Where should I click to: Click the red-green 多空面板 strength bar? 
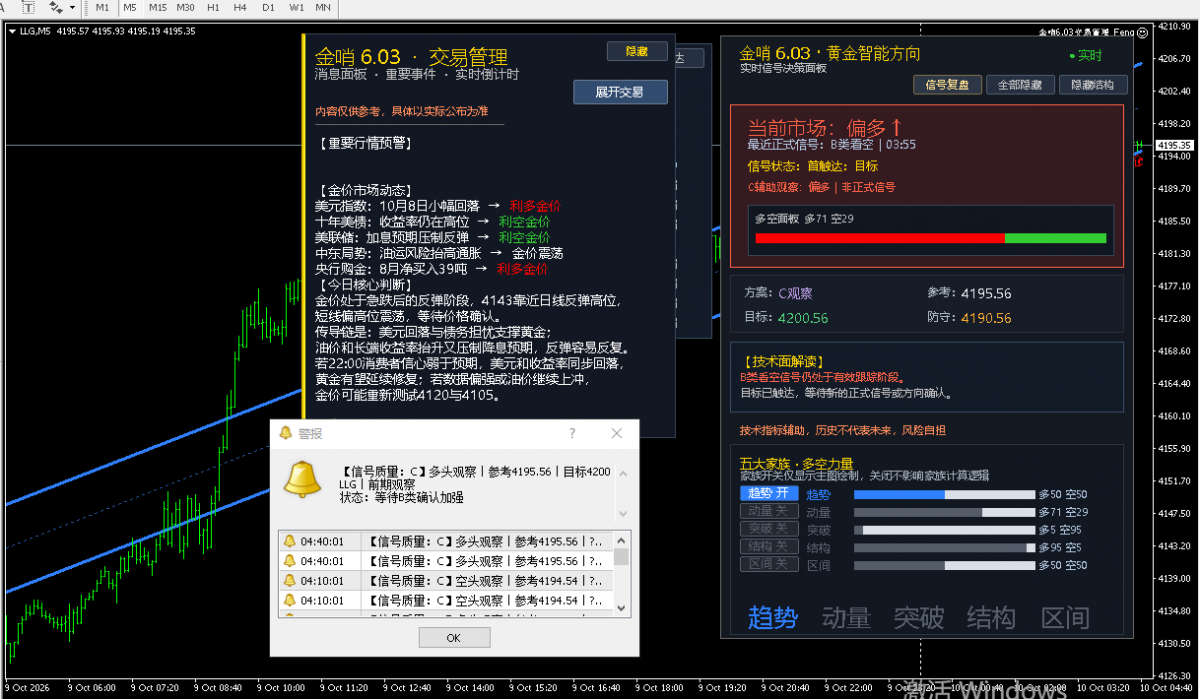click(x=931, y=238)
